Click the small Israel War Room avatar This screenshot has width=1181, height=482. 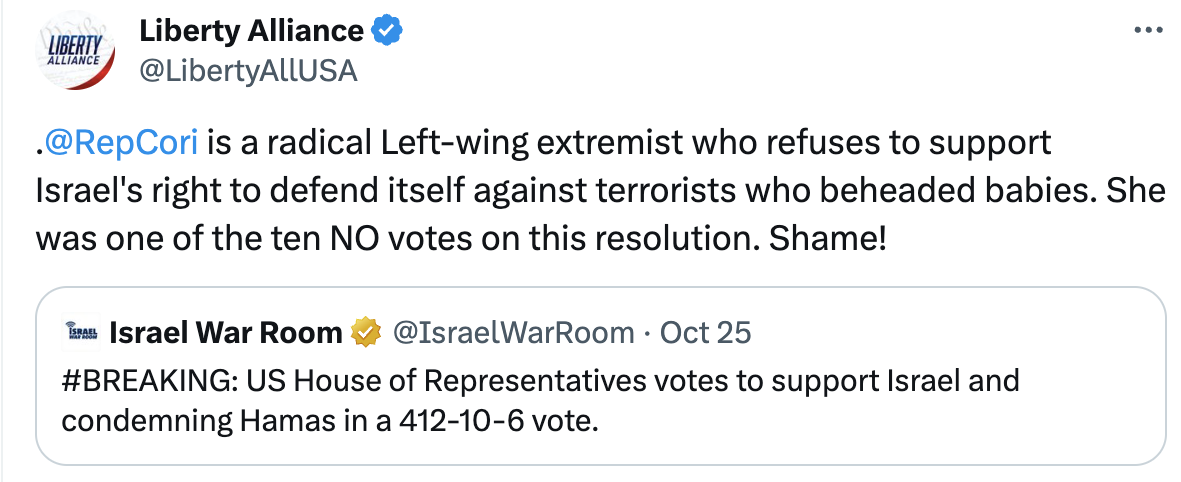point(78,331)
